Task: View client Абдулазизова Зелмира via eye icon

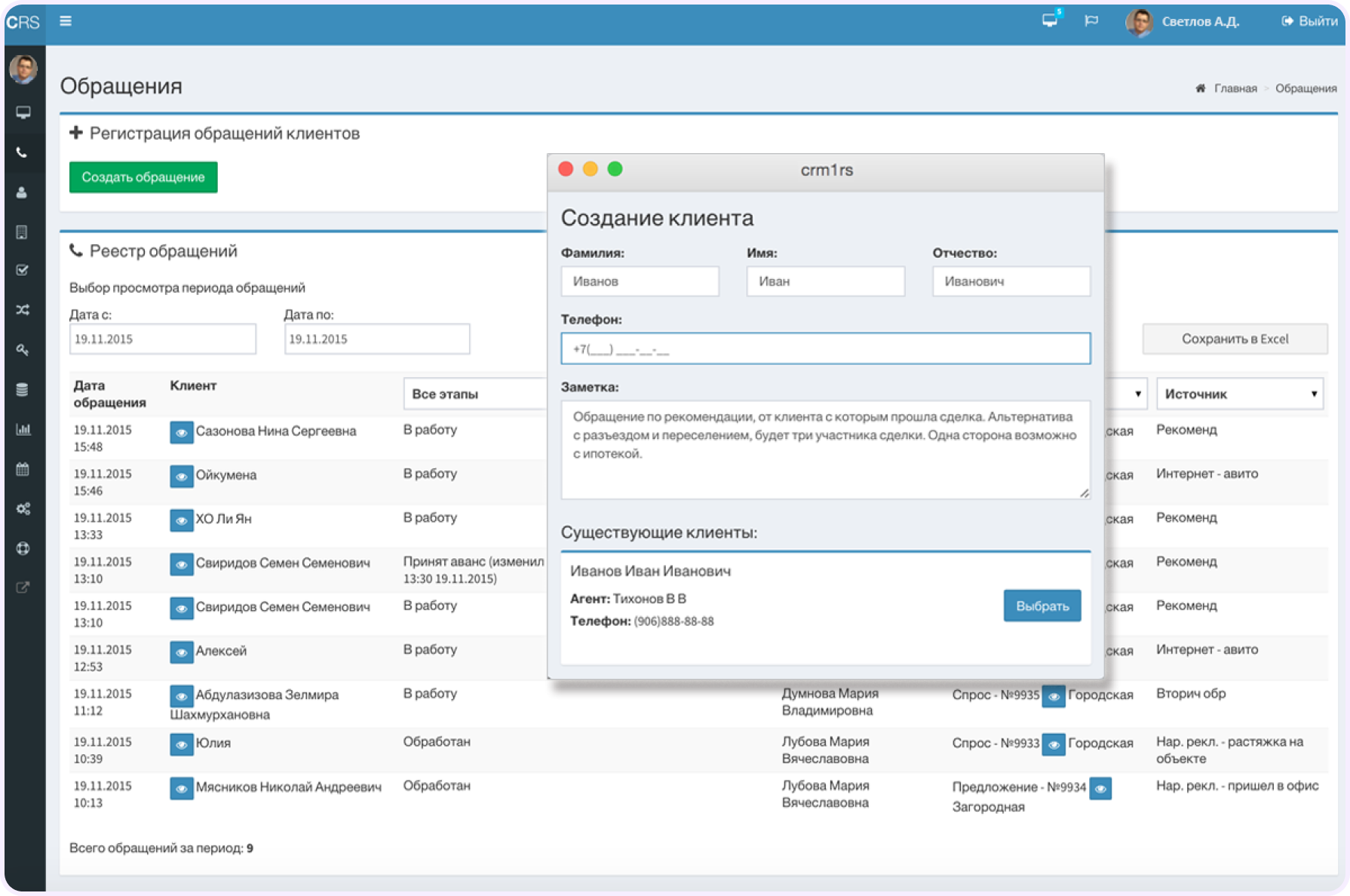Action: coord(182,695)
